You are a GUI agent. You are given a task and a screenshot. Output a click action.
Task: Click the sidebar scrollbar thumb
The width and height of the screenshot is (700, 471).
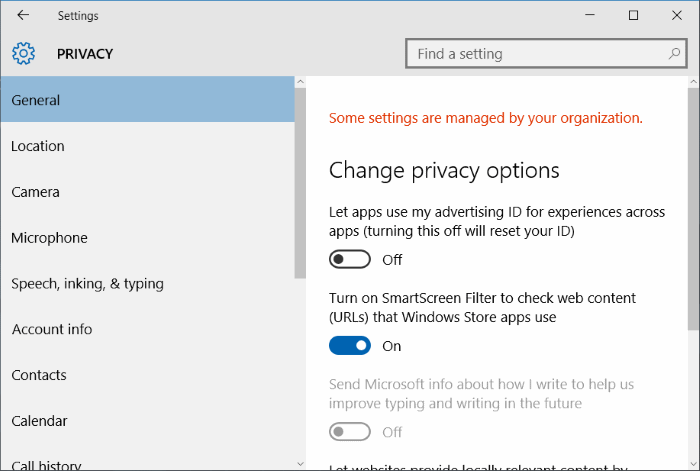300,183
